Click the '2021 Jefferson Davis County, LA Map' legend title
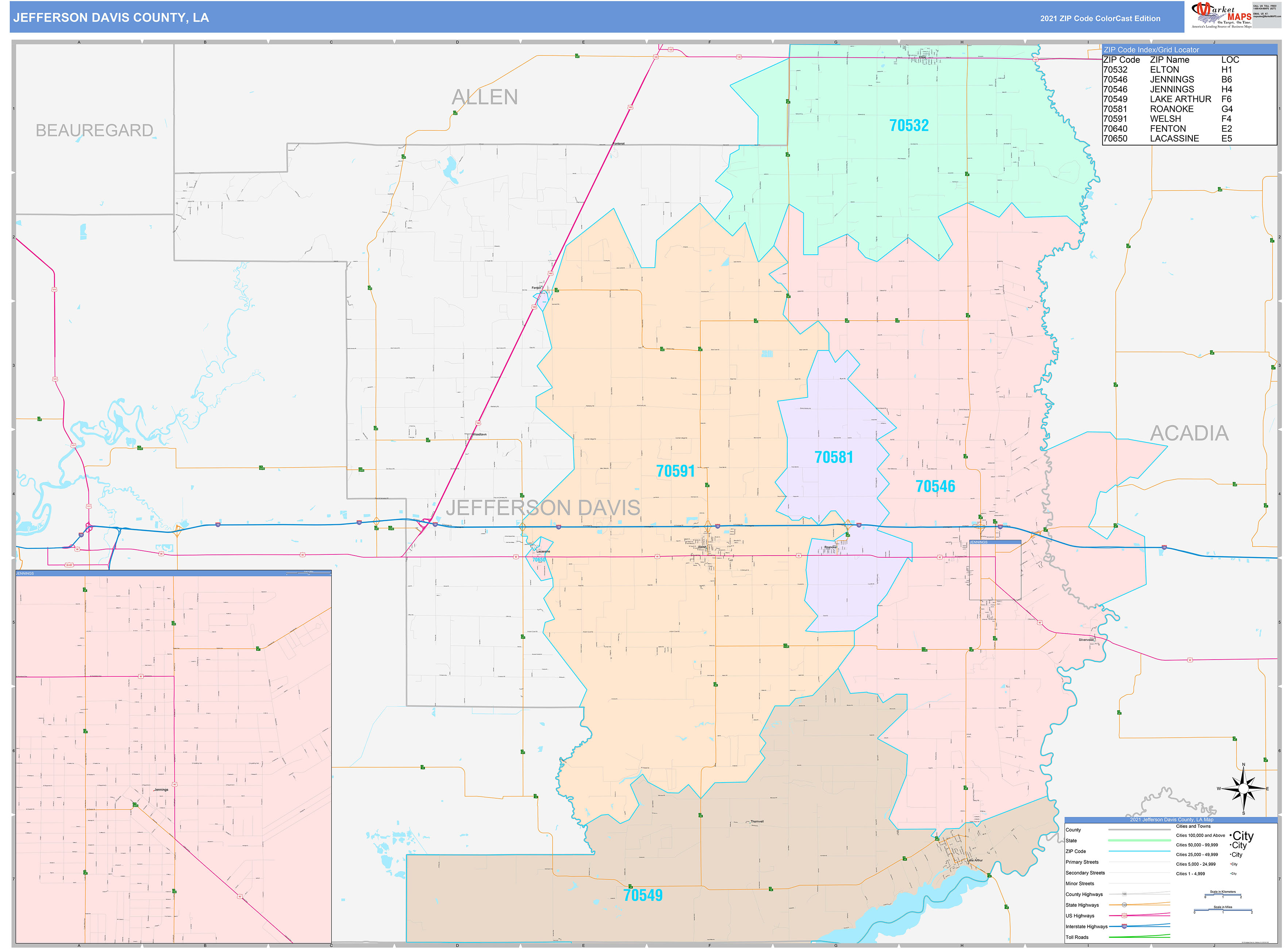1288x949 pixels. pyautogui.click(x=1171, y=820)
